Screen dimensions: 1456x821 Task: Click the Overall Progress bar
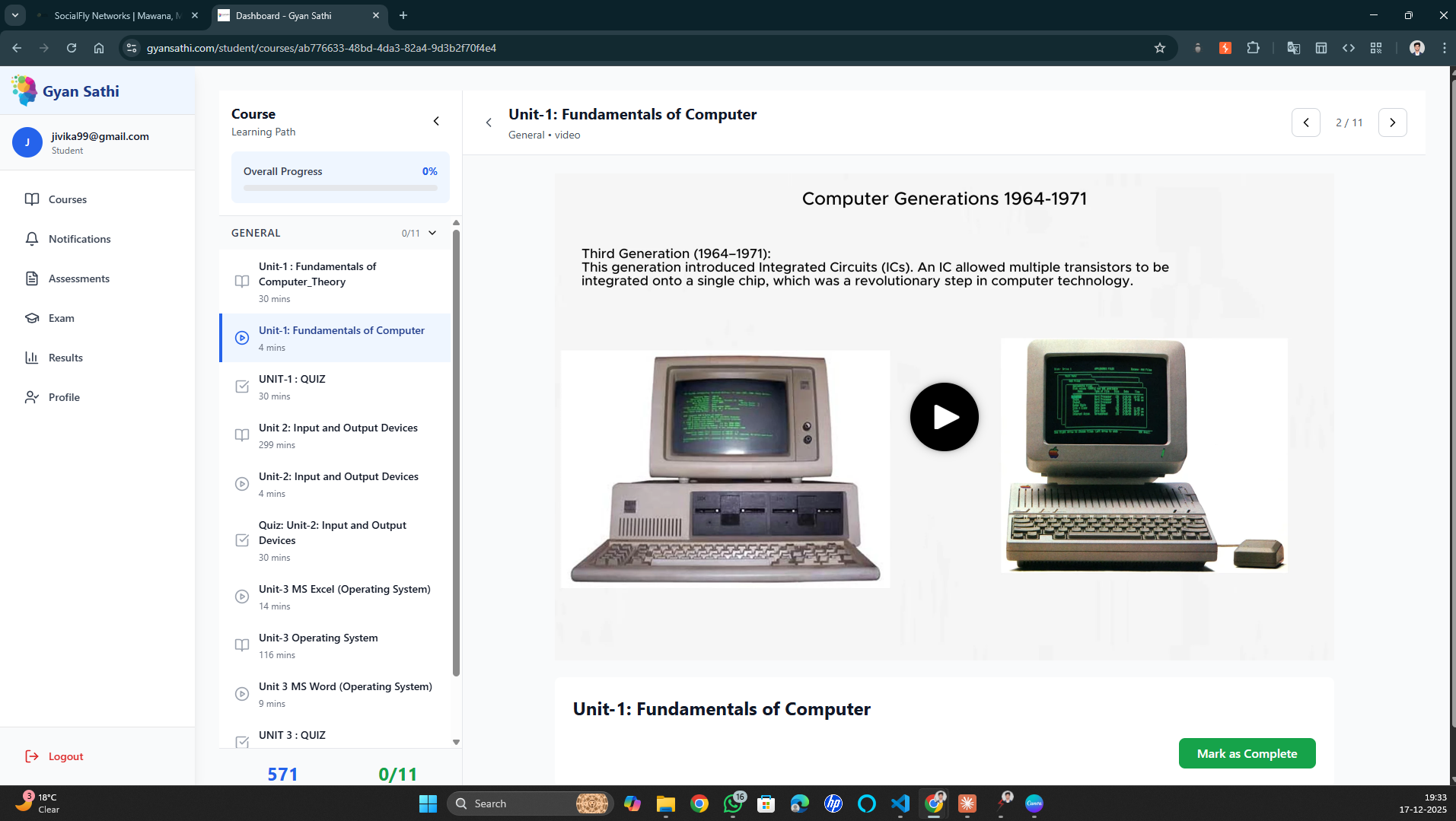pyautogui.click(x=339, y=187)
